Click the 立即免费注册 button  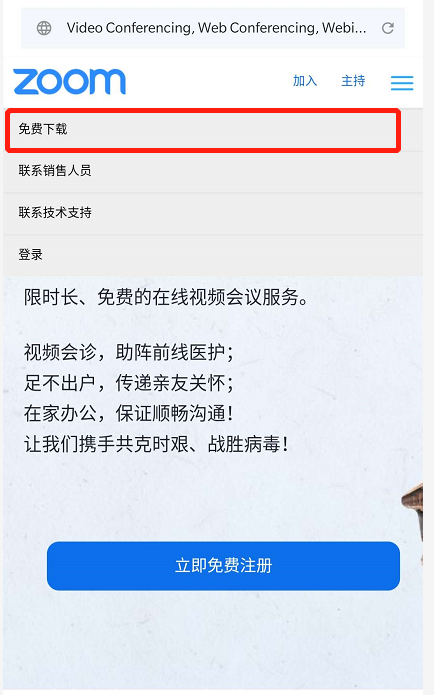click(x=223, y=566)
